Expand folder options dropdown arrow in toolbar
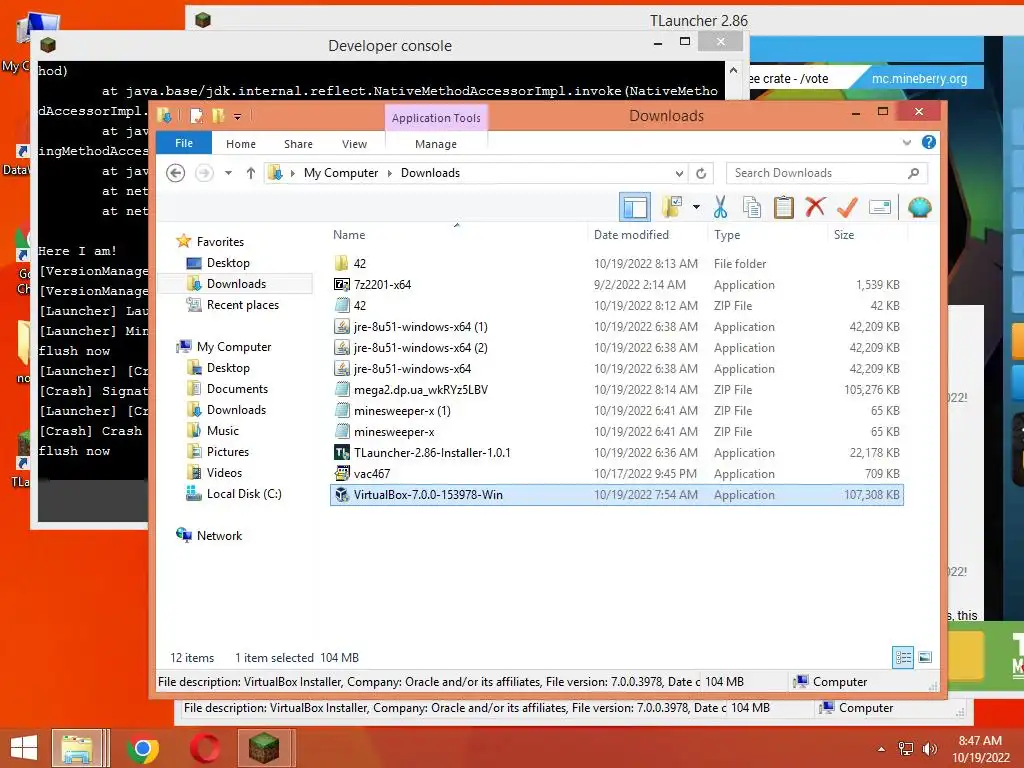1024x768 pixels. click(x=696, y=208)
